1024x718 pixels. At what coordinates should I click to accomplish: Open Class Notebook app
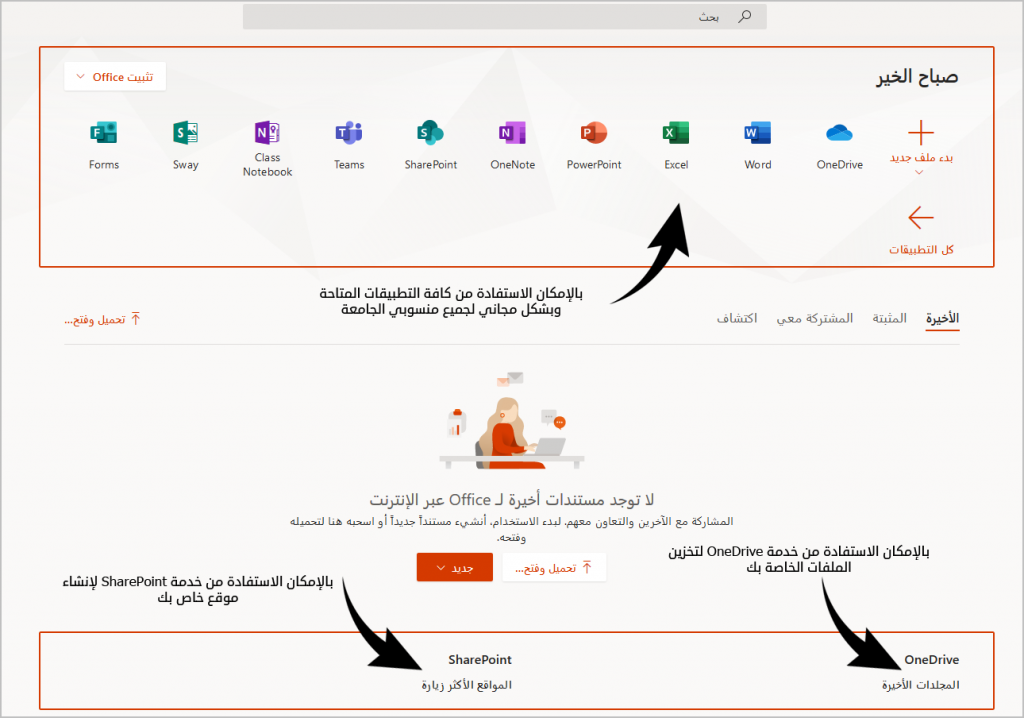tap(267, 134)
